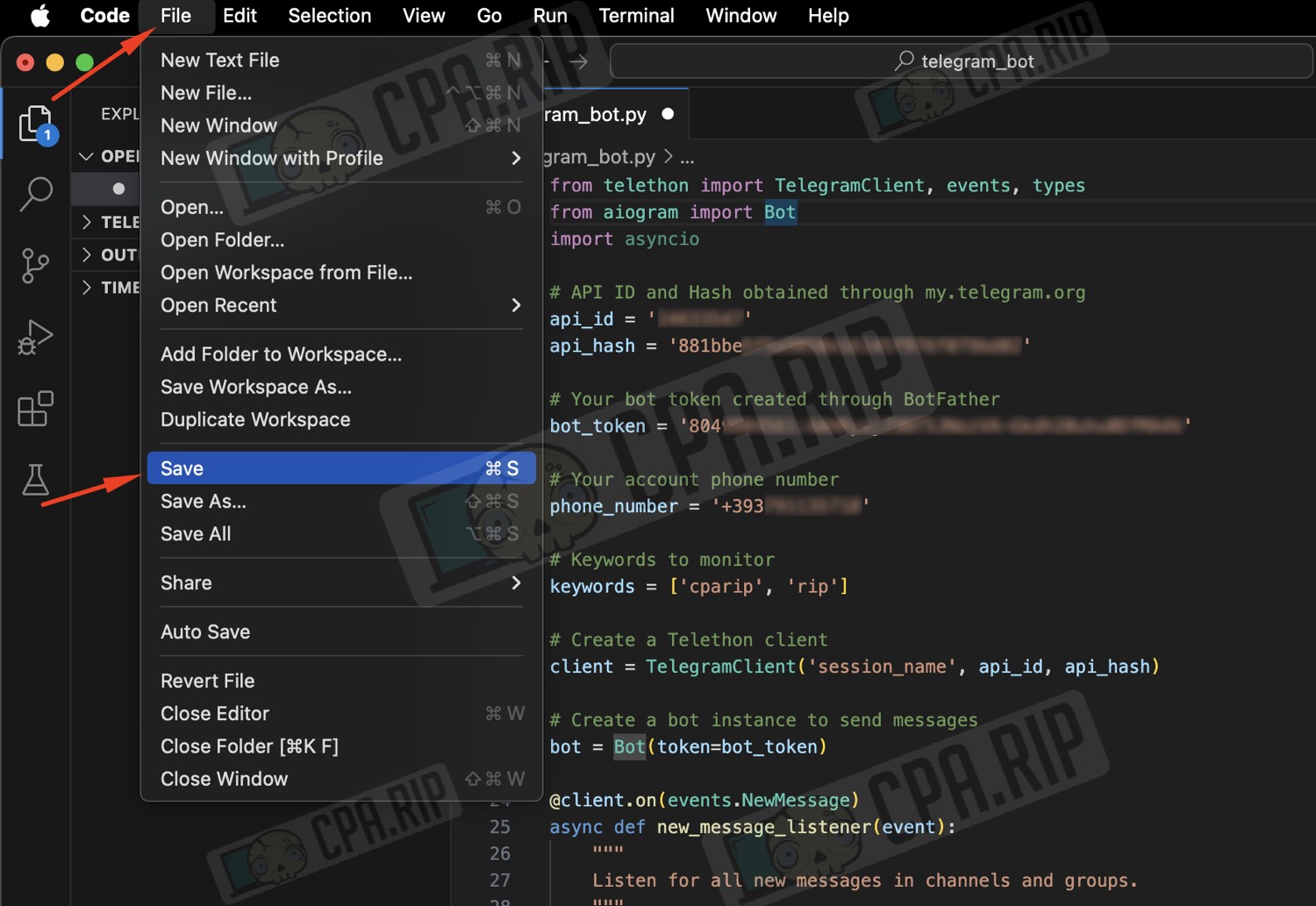Image resolution: width=1316 pixels, height=906 pixels.
Task: Click the Apple menu icon
Action: [40, 16]
